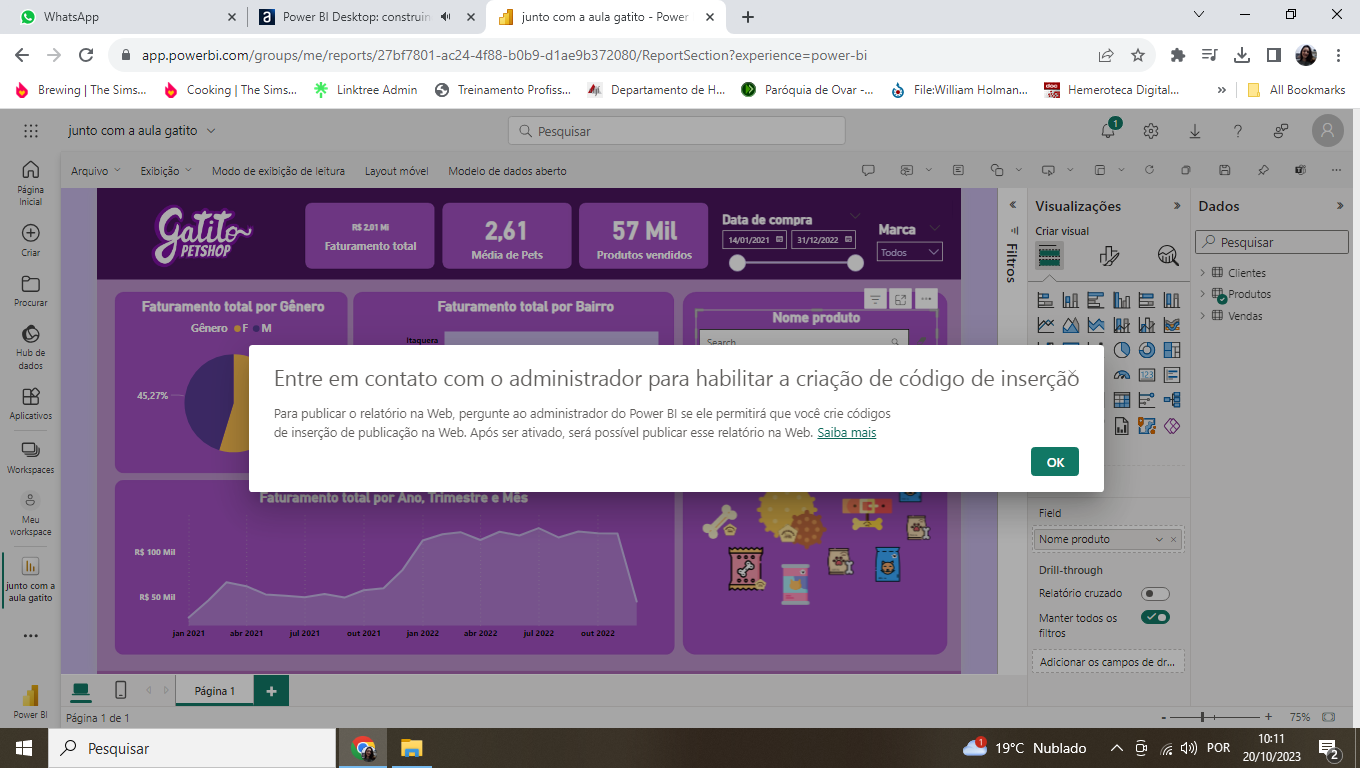Go to Página Inicial in sidebar
1360x768 pixels.
click(x=31, y=182)
